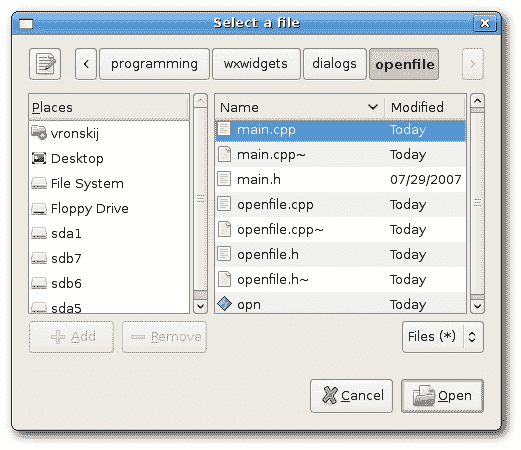Select the openfile path button
Viewport: 521px width, 450px height.
pos(404,64)
